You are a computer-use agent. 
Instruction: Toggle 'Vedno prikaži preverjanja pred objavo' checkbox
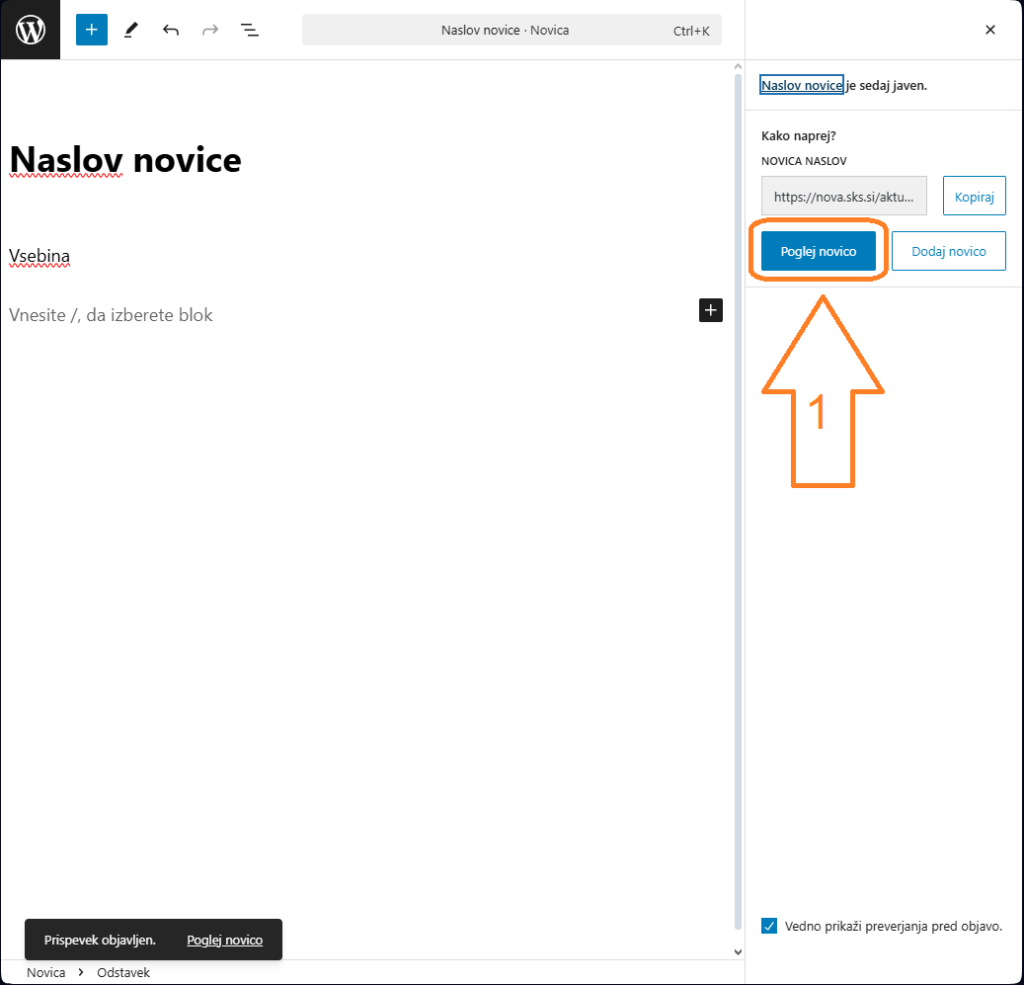click(769, 926)
